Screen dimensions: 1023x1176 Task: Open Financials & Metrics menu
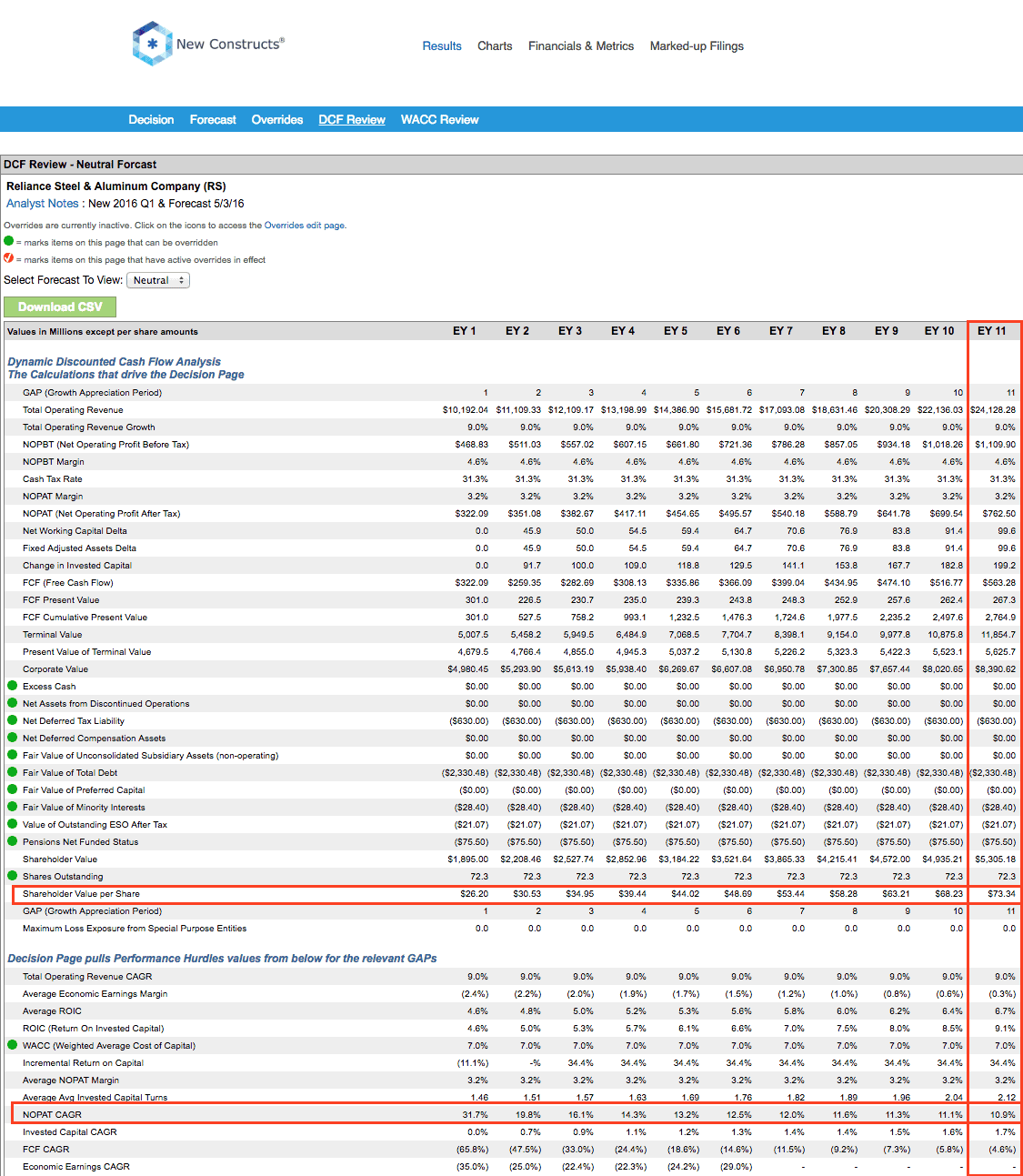pos(581,45)
